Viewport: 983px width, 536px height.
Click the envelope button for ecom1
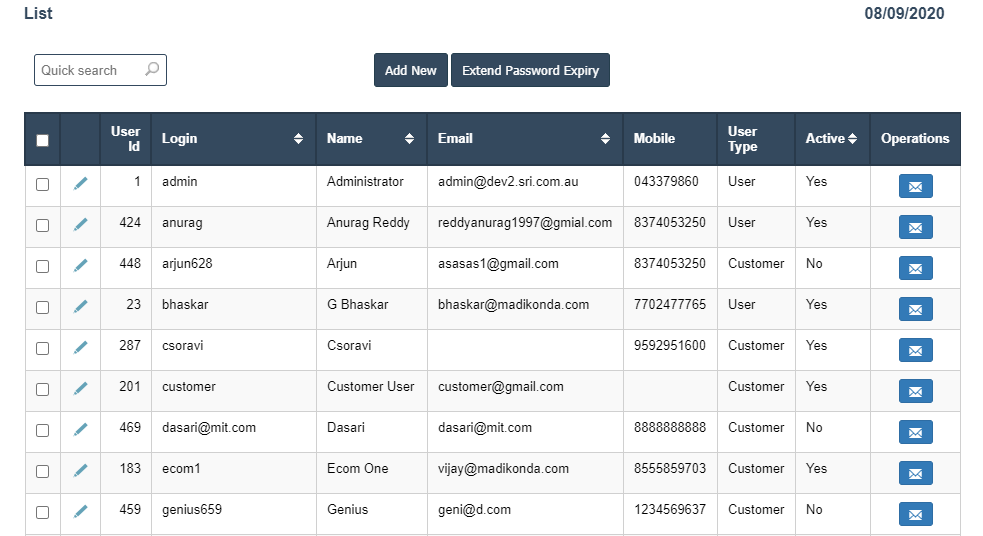coord(915,473)
